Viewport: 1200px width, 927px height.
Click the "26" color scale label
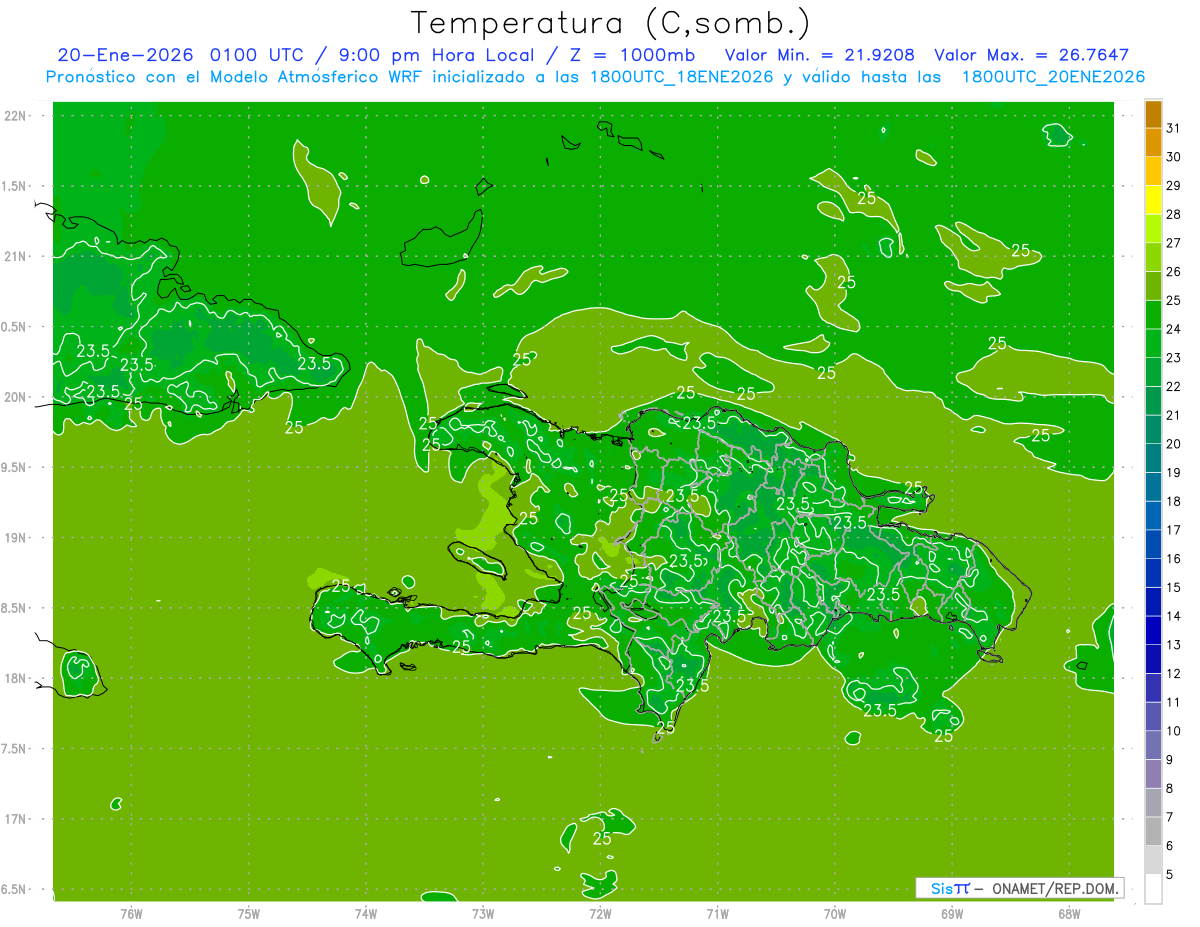(x=1174, y=271)
